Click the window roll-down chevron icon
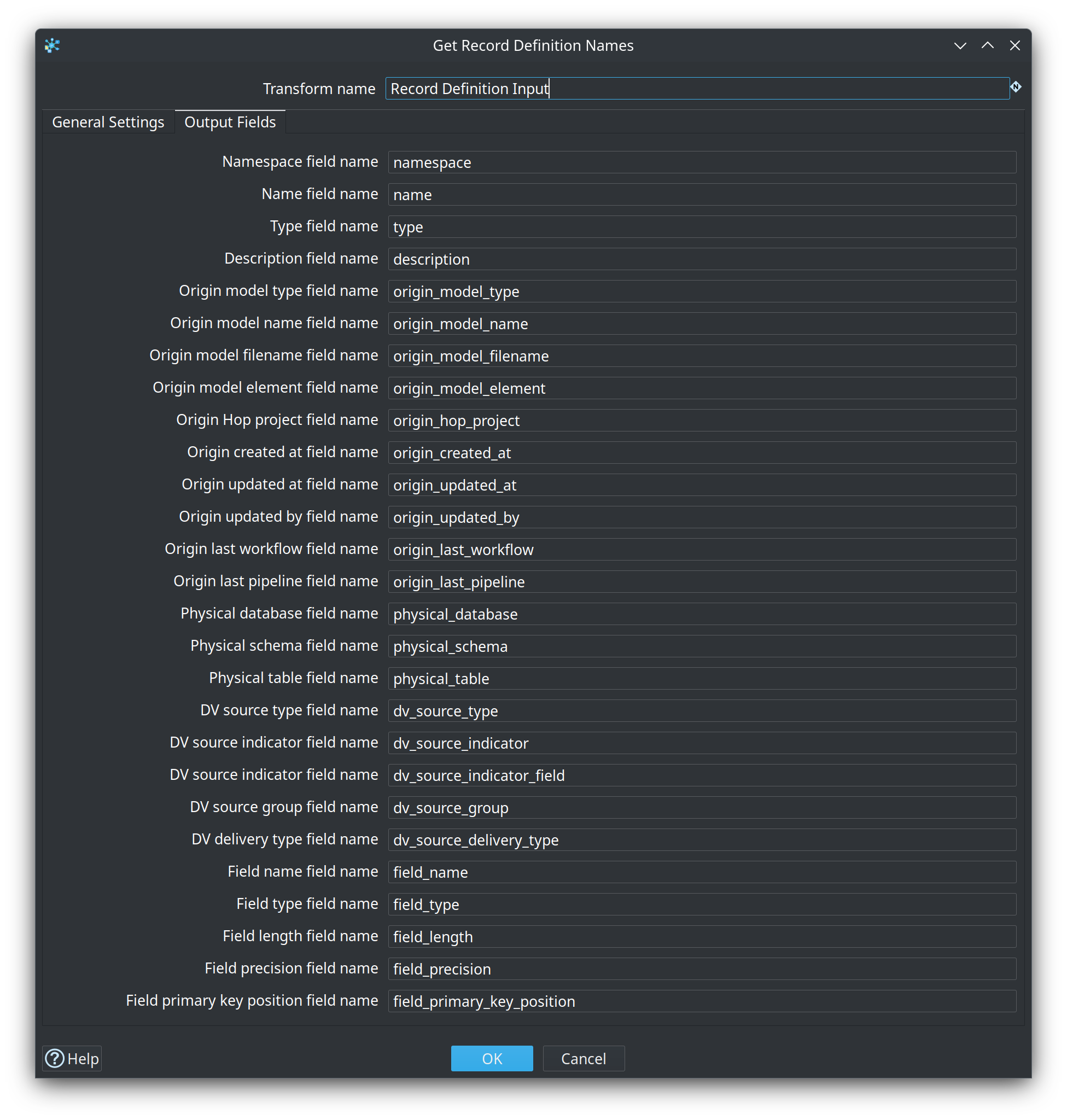1067x1120 pixels. pyautogui.click(x=960, y=45)
